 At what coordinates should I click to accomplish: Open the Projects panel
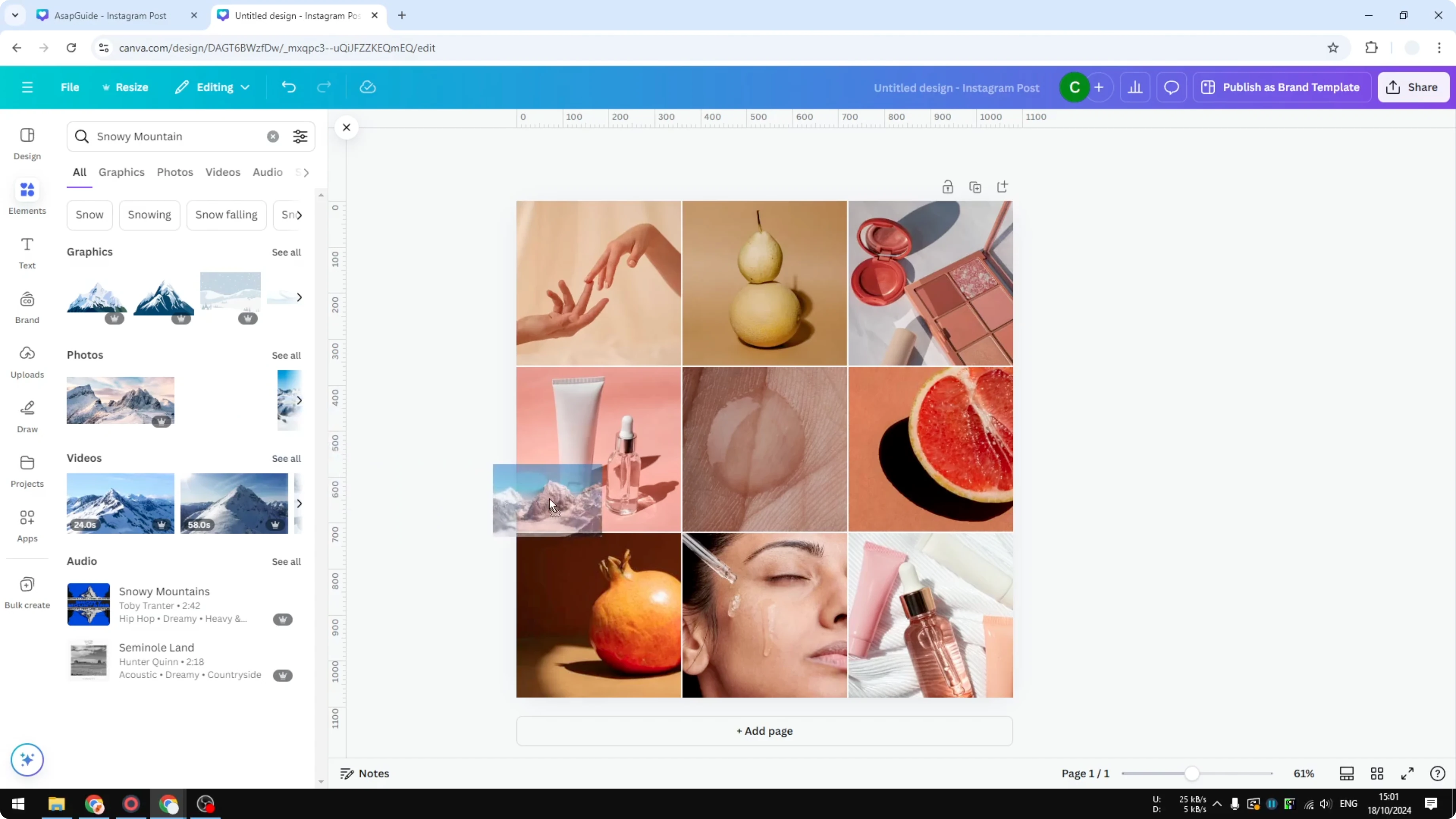pyautogui.click(x=27, y=471)
